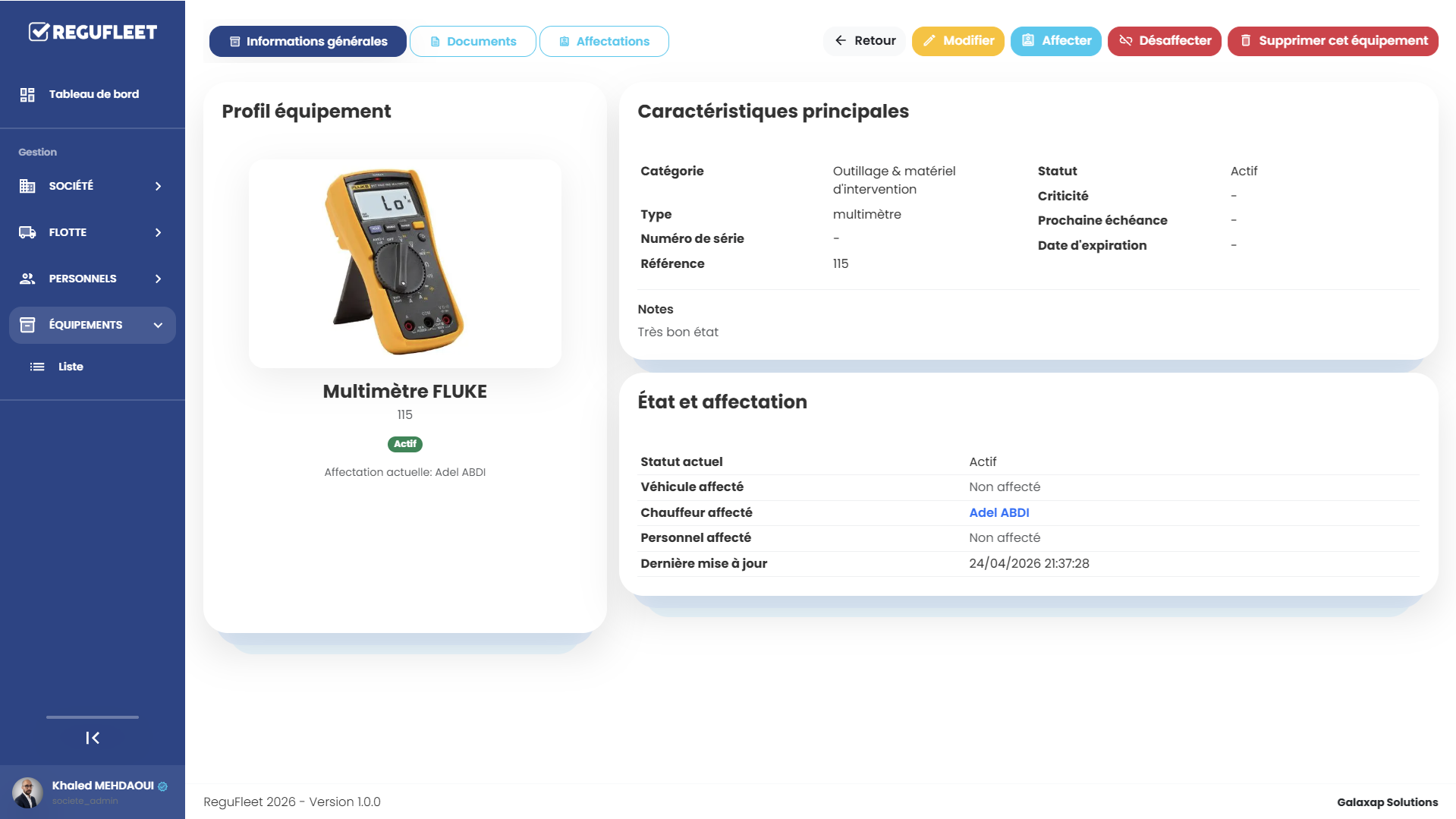Collapse the sidebar with arrow icon

(93, 738)
